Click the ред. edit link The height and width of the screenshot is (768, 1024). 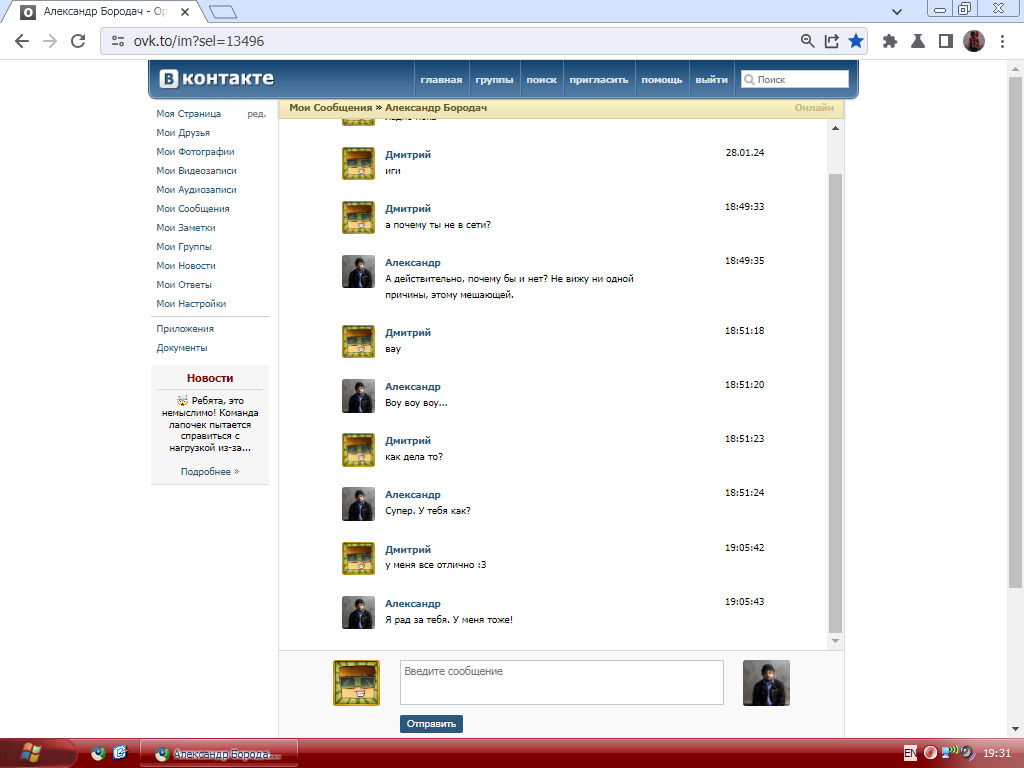click(257, 114)
